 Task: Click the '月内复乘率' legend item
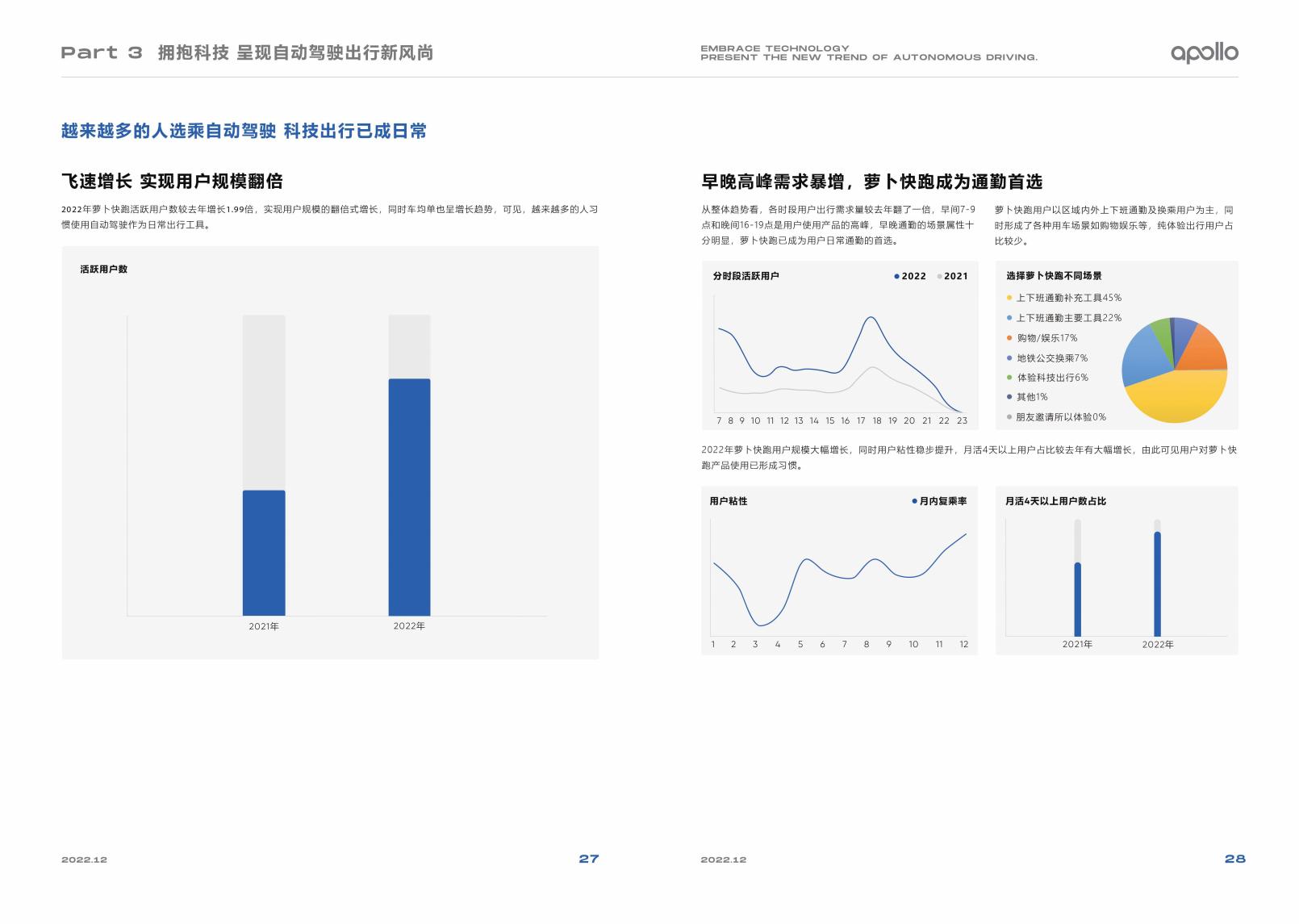pyautogui.click(x=939, y=501)
